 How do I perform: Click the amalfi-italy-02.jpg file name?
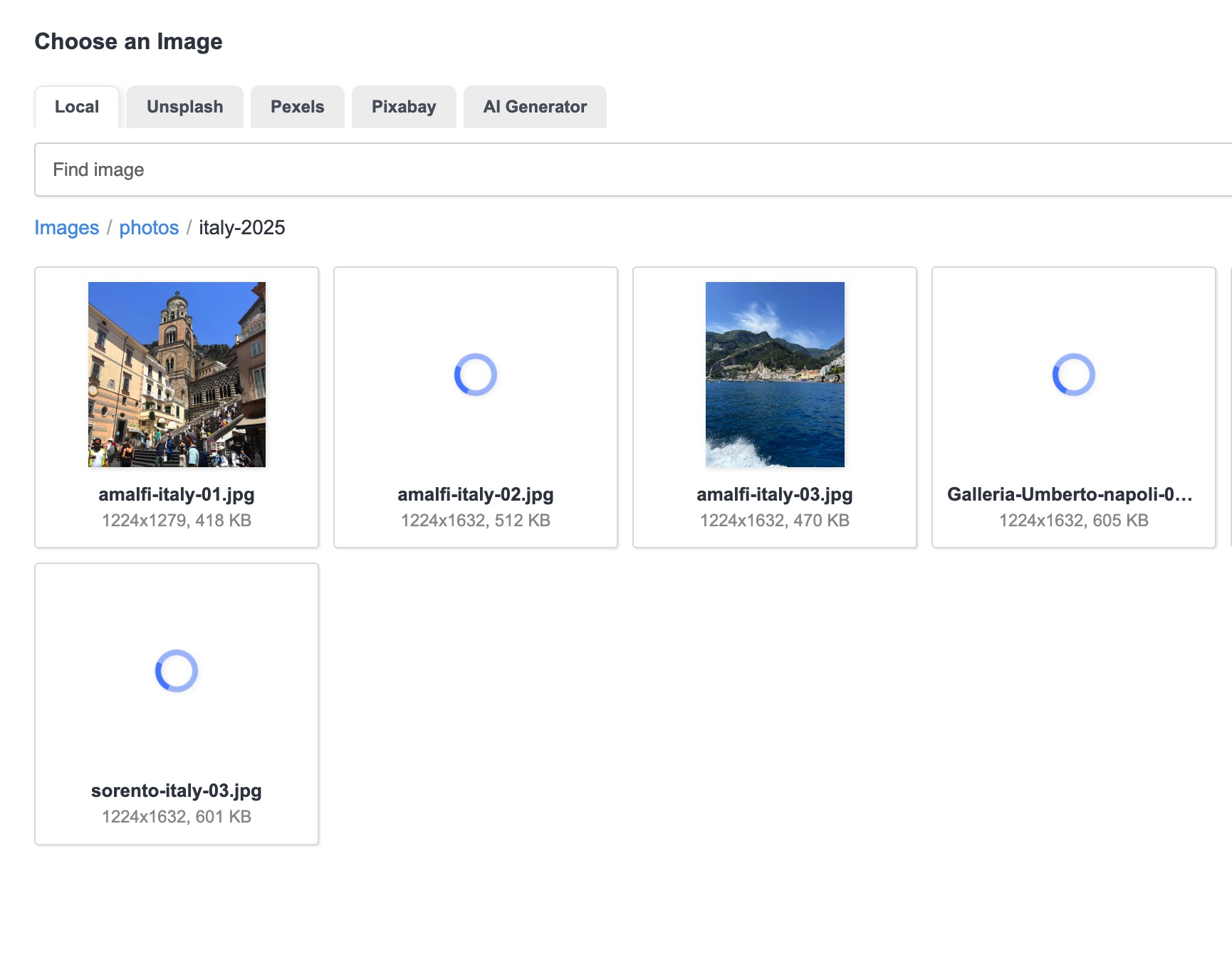(476, 494)
